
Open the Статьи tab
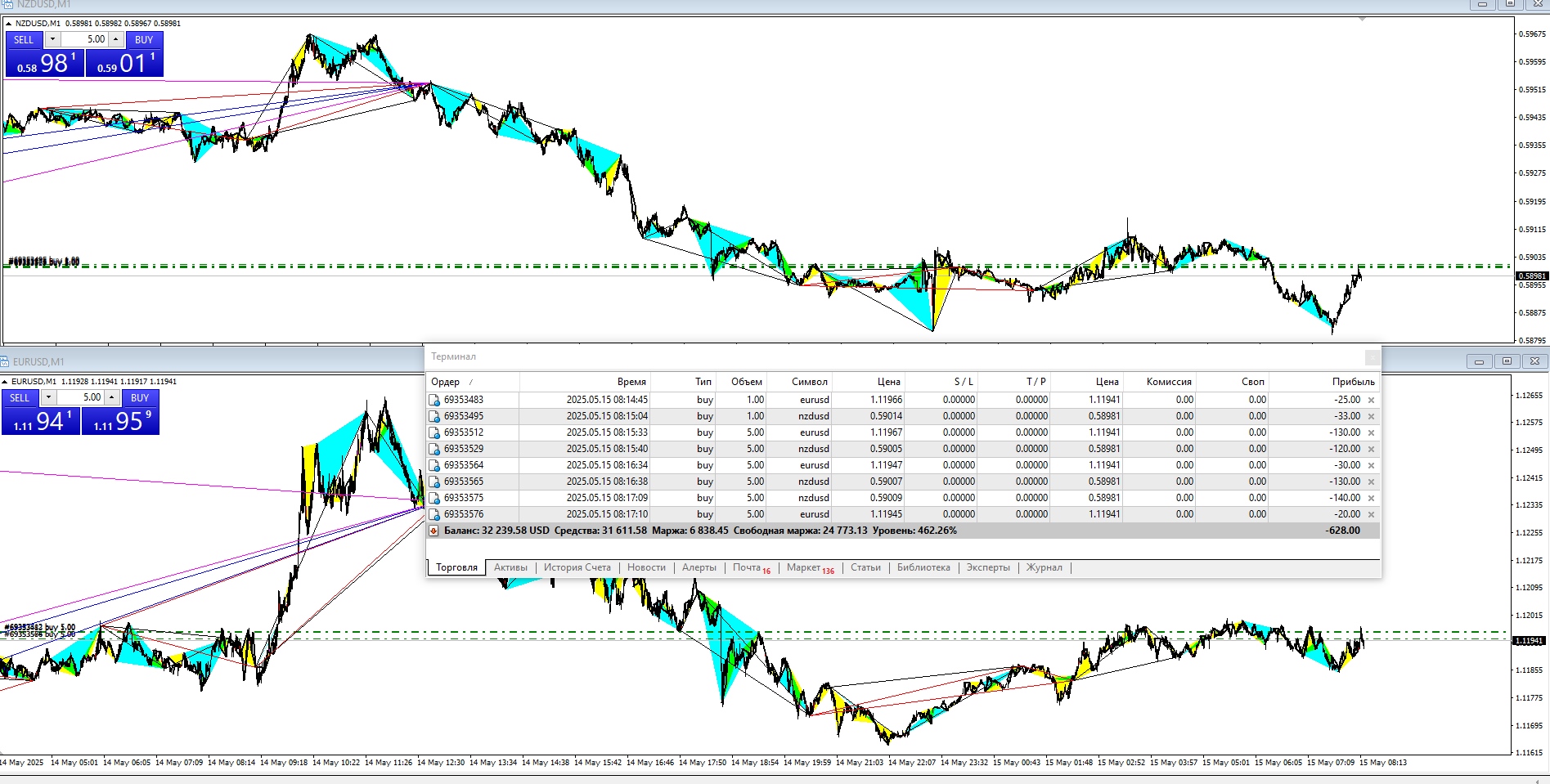coord(865,567)
